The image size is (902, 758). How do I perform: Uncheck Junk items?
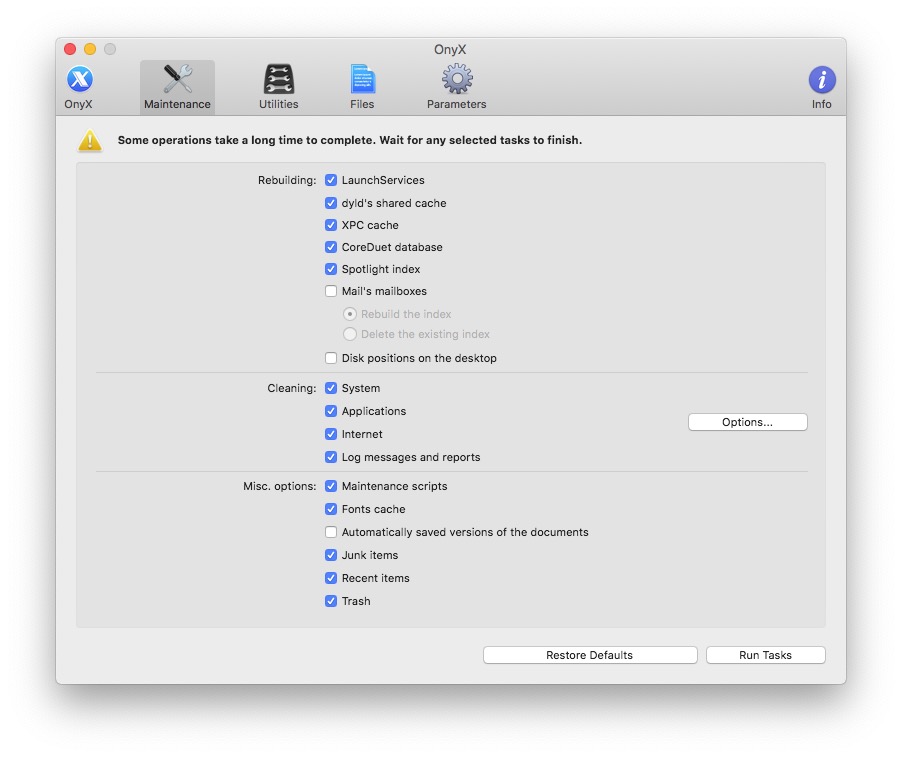click(x=331, y=555)
